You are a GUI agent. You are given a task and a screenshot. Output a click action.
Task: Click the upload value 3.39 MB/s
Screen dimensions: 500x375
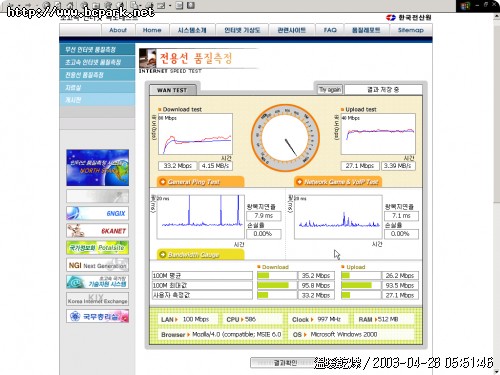[x=398, y=166]
